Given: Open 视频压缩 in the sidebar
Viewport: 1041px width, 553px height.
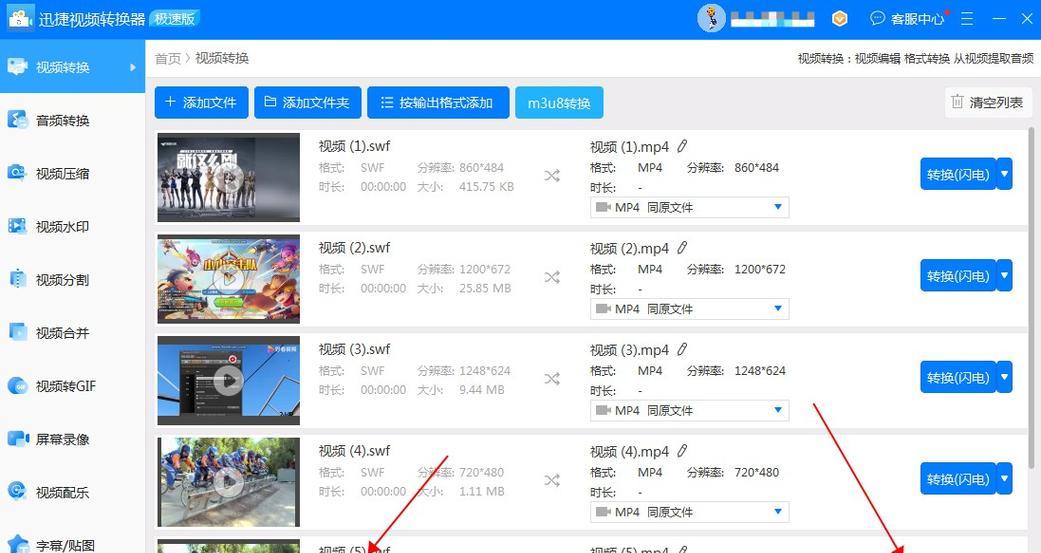Looking at the screenshot, I should tap(72, 173).
